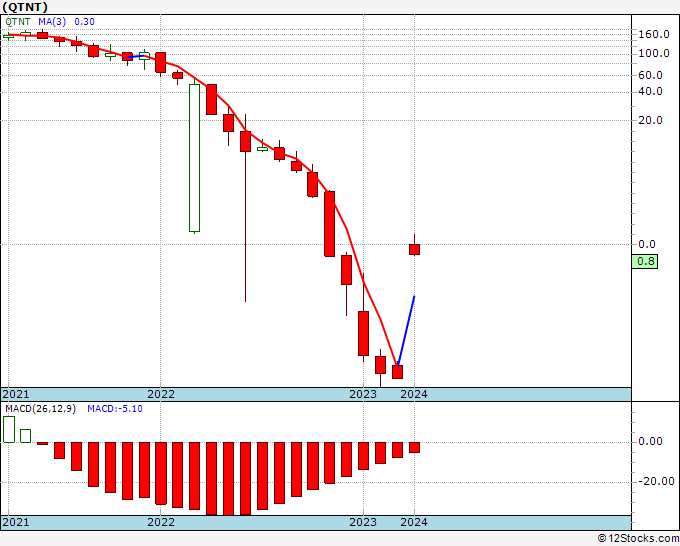The width and height of the screenshot is (680, 546).
Task: Click the 2023 label on price timeline
Action: [x=363, y=394]
